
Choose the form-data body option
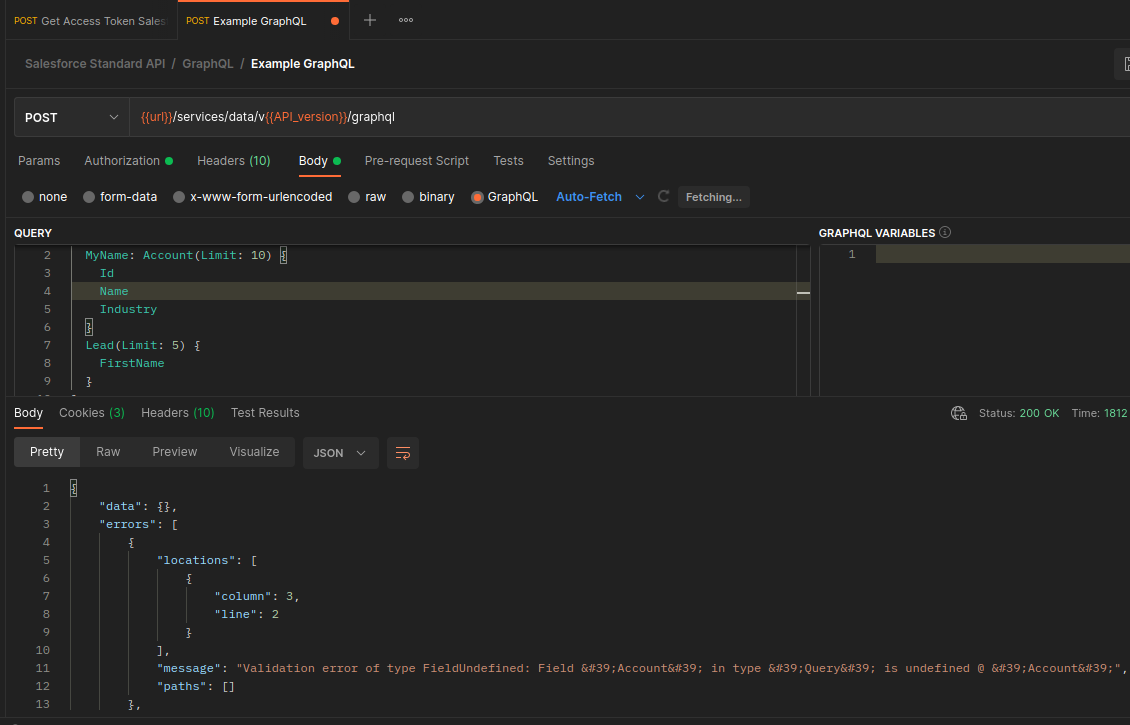point(89,197)
